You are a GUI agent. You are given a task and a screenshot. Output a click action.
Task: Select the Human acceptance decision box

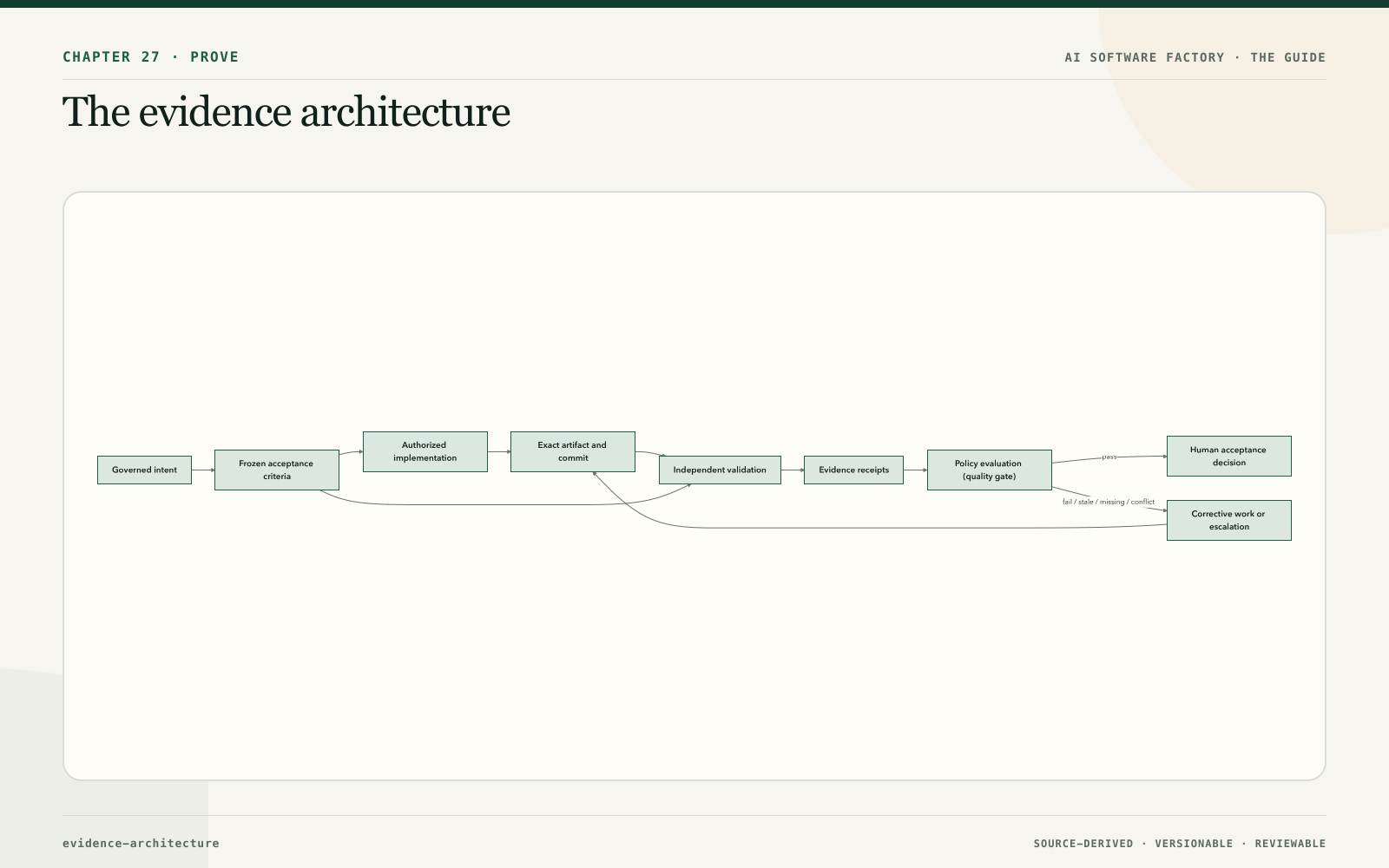(x=1229, y=456)
